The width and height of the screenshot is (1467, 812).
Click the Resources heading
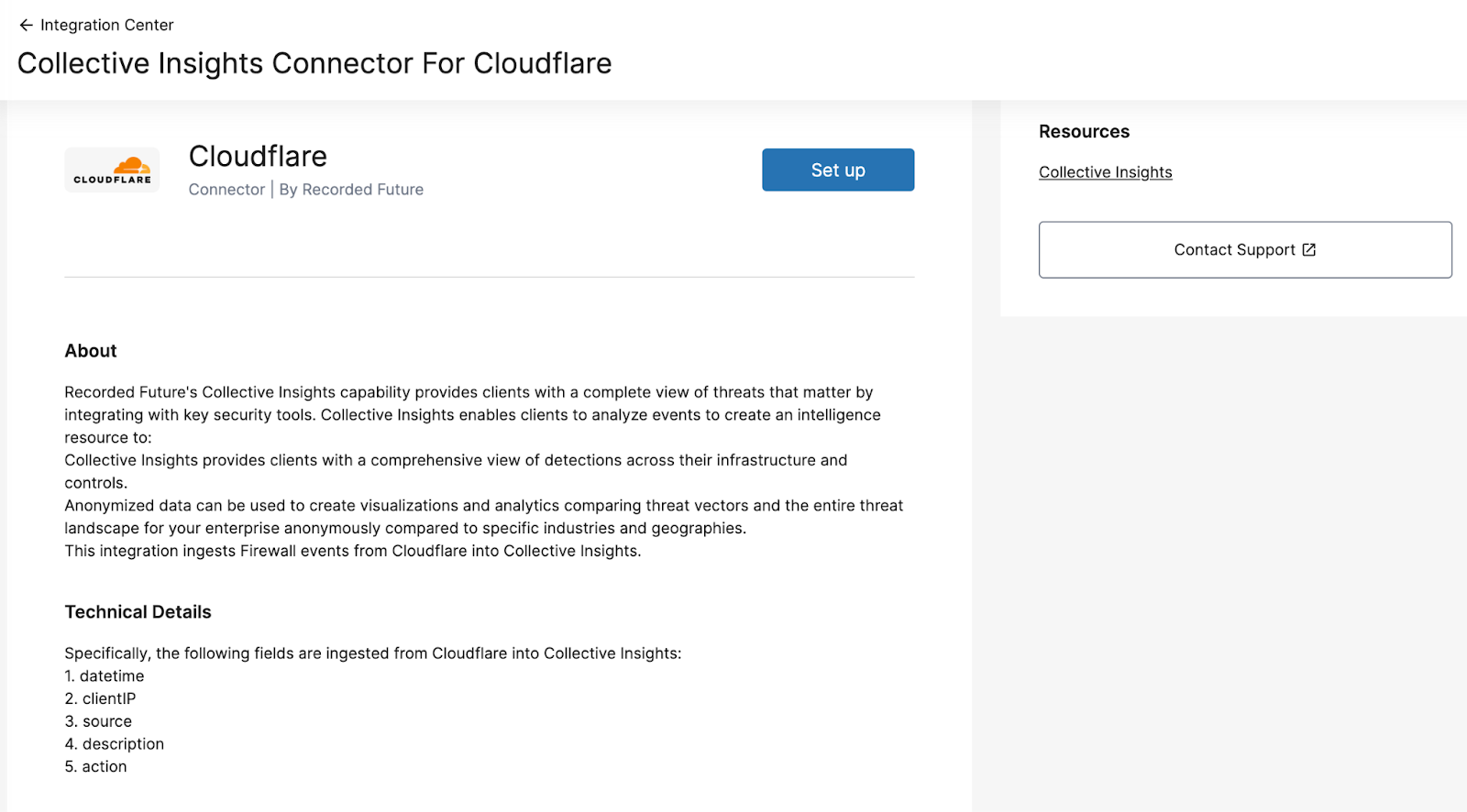point(1084,132)
